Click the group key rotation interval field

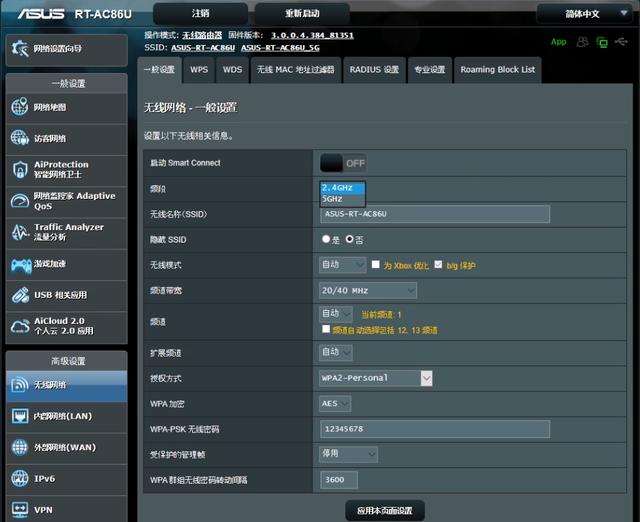coord(339,480)
